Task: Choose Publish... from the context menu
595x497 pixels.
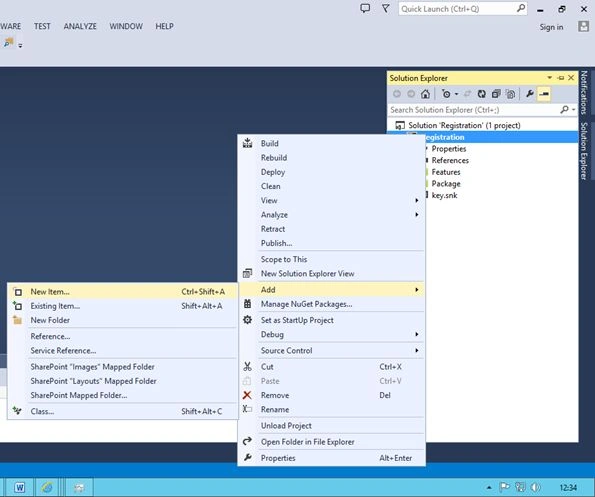Action: click(x=331, y=243)
